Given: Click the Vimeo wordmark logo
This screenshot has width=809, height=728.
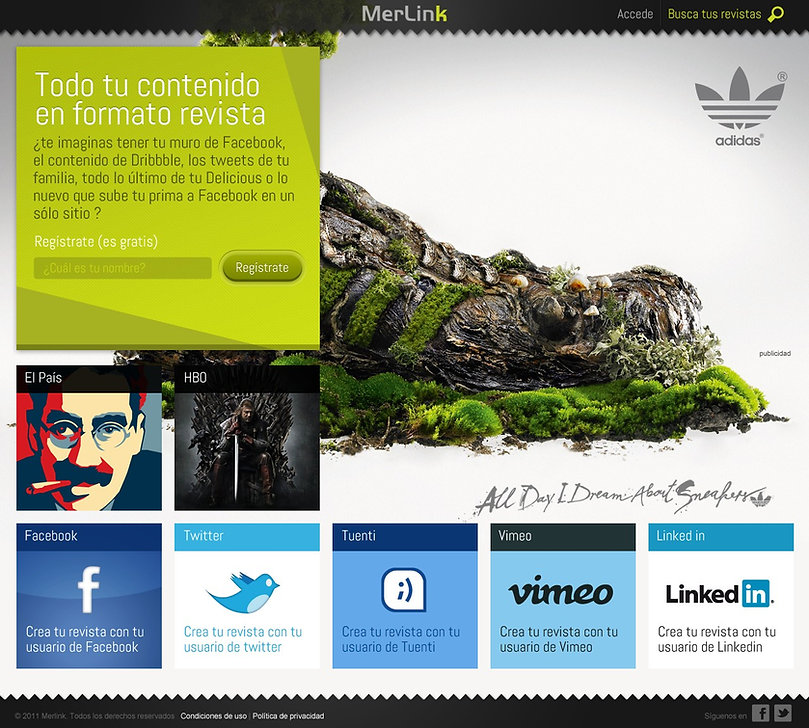Looking at the screenshot, I should click(561, 591).
